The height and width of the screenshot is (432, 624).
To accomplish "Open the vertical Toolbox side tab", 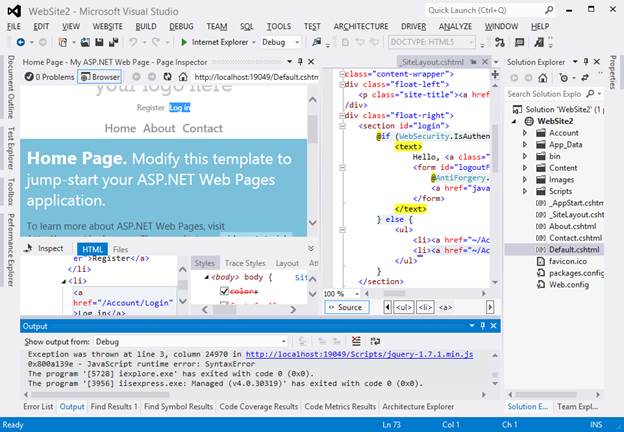I will (x=11, y=191).
